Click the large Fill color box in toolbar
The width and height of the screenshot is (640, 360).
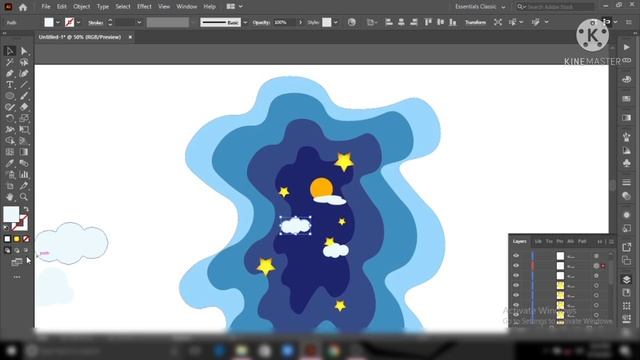pyautogui.click(x=11, y=214)
